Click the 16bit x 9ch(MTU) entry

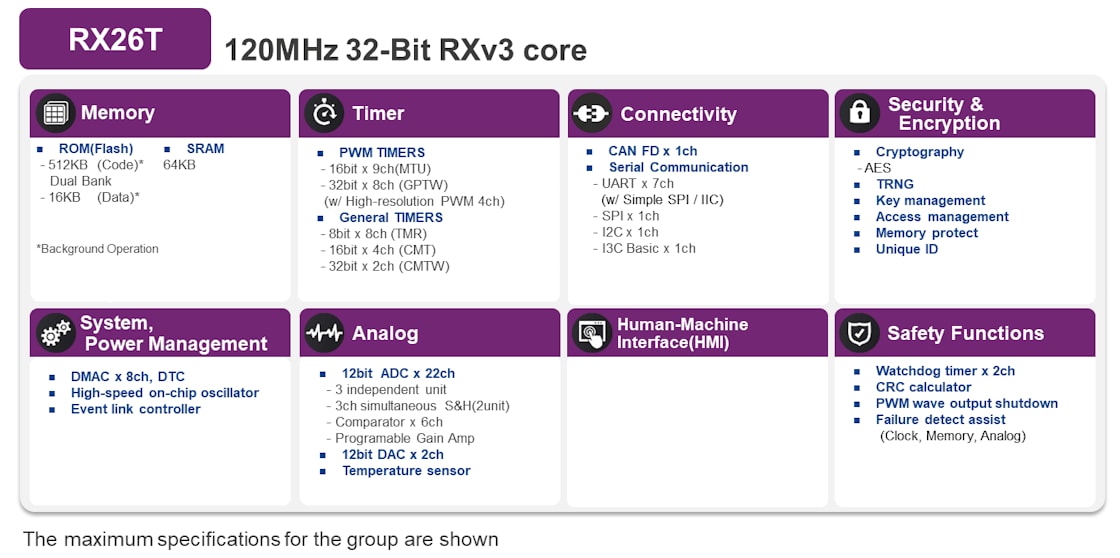pos(374,169)
